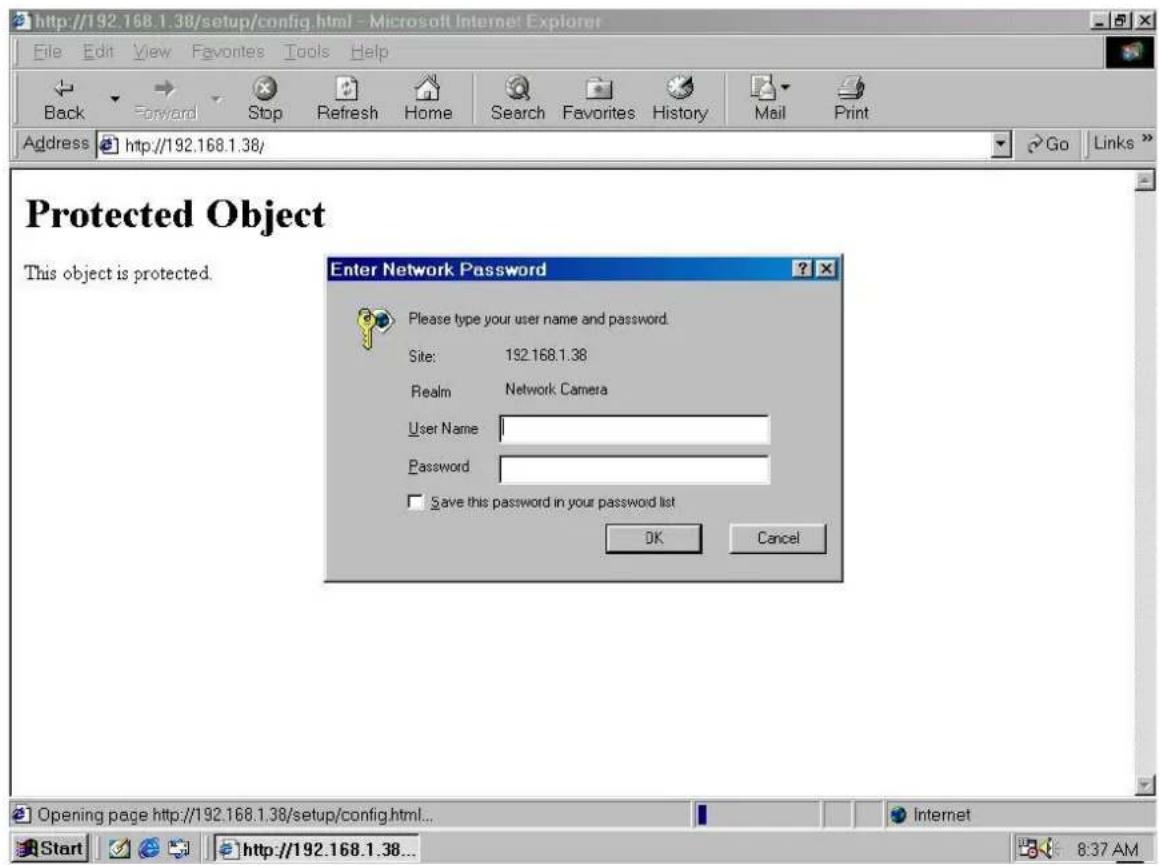This screenshot has height=865, width=1159.
Task: Cancel the network password dialog
Action: point(778,538)
